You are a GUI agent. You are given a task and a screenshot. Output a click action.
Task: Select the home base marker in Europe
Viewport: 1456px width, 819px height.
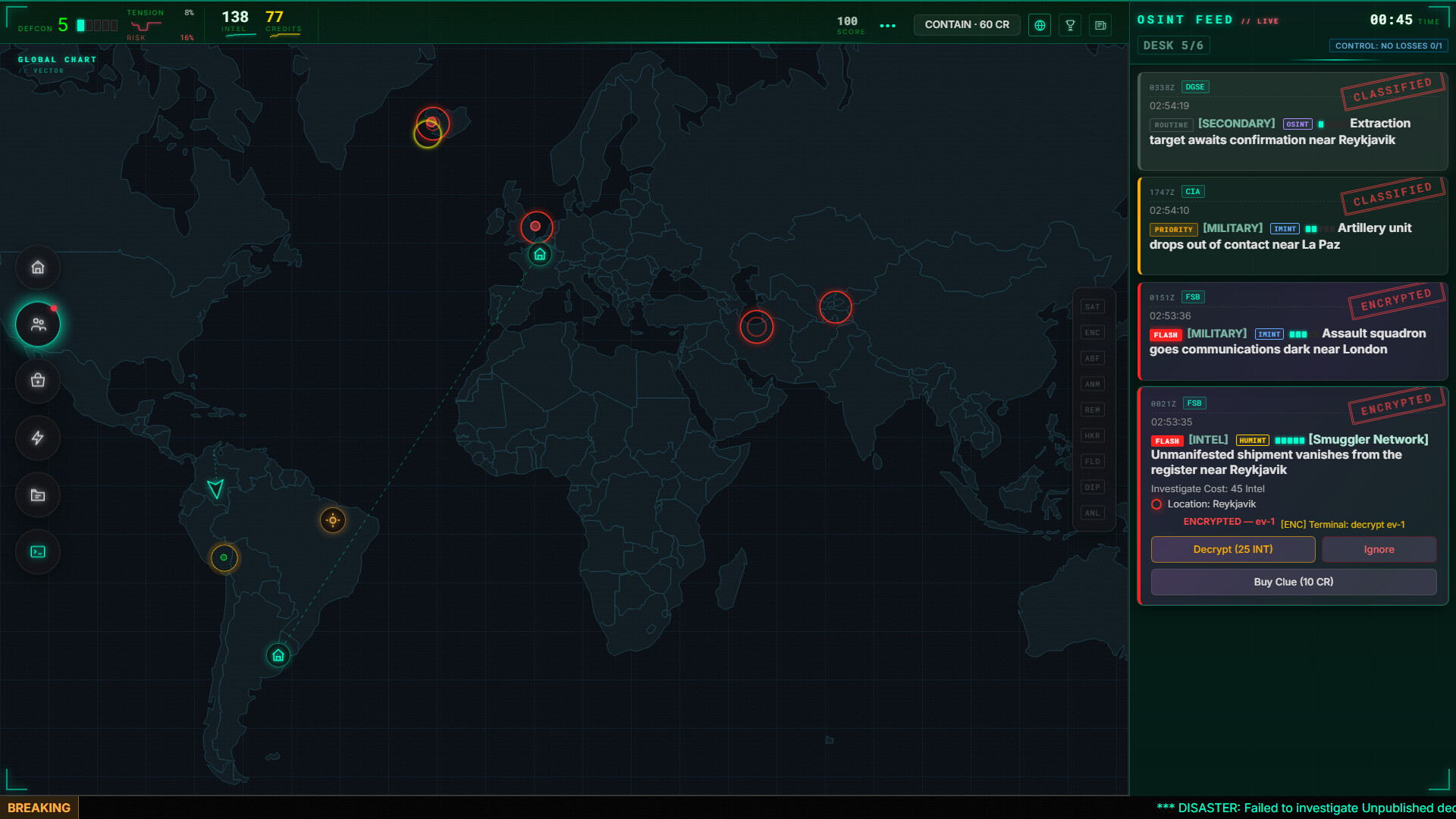coord(540,254)
